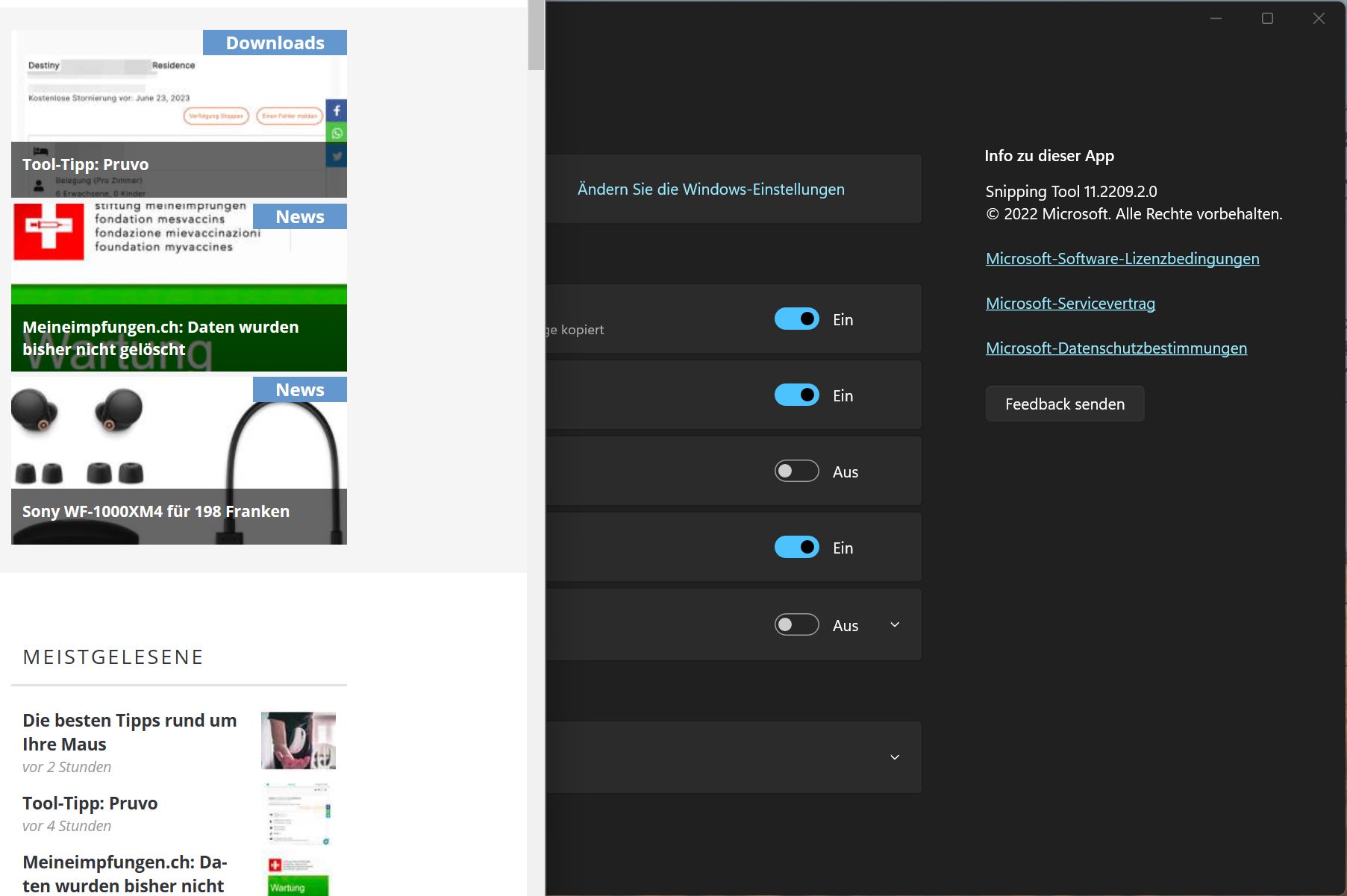1347x896 pixels.
Task: Click the 'vor 4 Stunden' timestamp
Action: pyautogui.click(x=67, y=826)
